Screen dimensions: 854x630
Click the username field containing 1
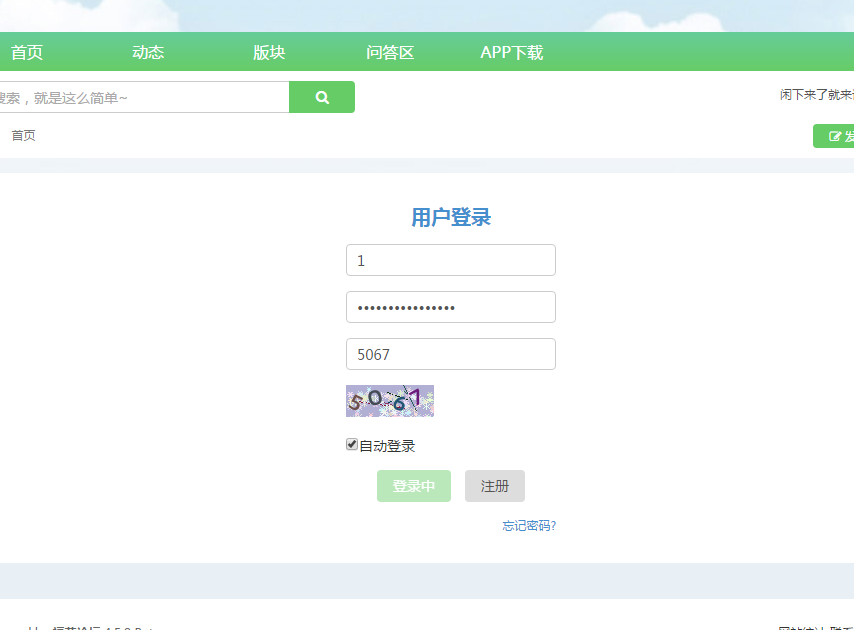pos(450,260)
